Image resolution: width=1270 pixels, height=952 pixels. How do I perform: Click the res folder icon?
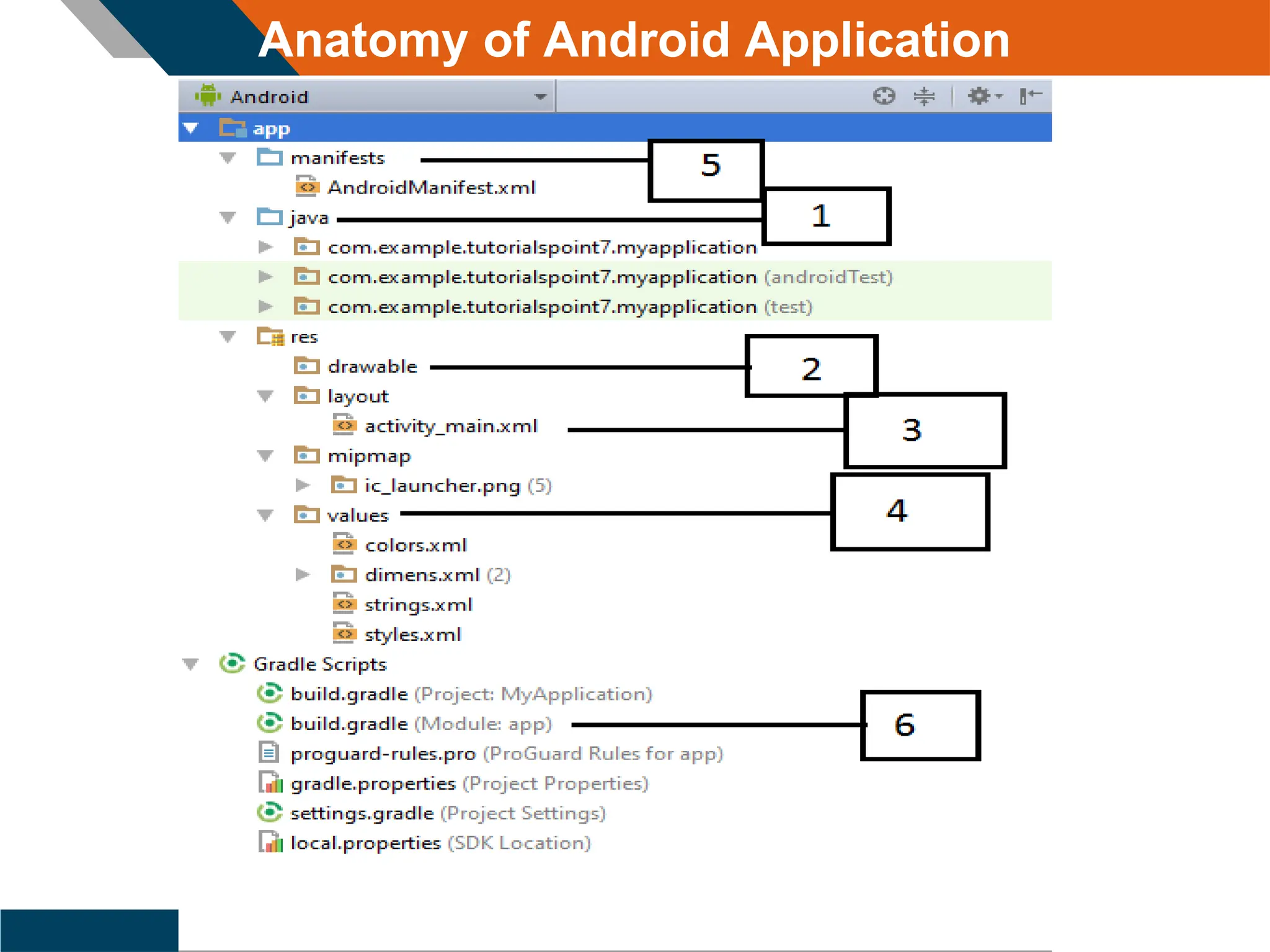click(x=270, y=337)
